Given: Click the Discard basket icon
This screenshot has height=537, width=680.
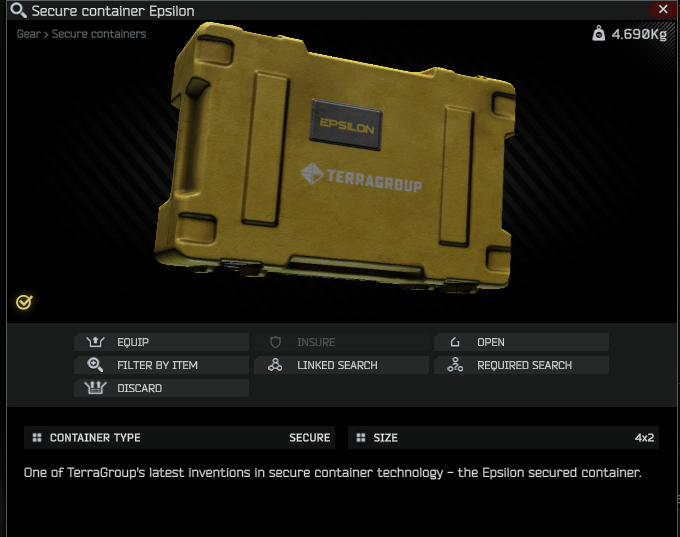Looking at the screenshot, I should (x=95, y=387).
